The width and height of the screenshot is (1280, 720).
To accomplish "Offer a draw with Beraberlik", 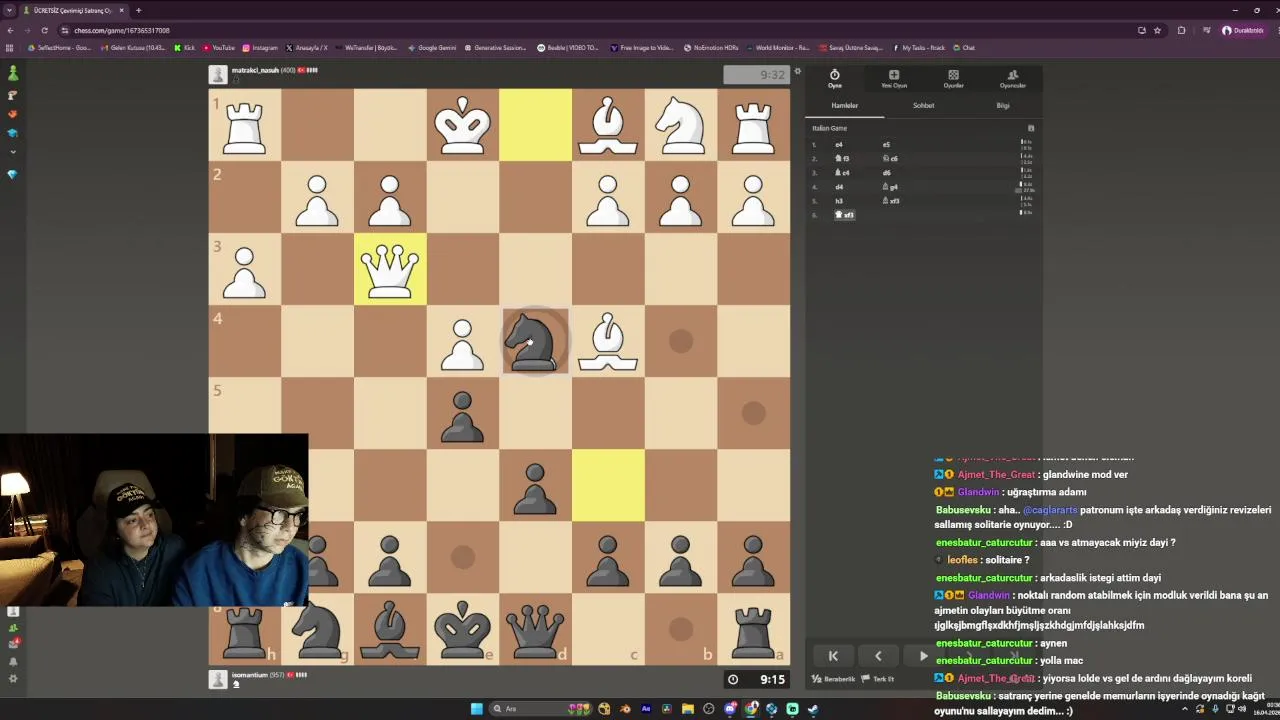I will 834,679.
